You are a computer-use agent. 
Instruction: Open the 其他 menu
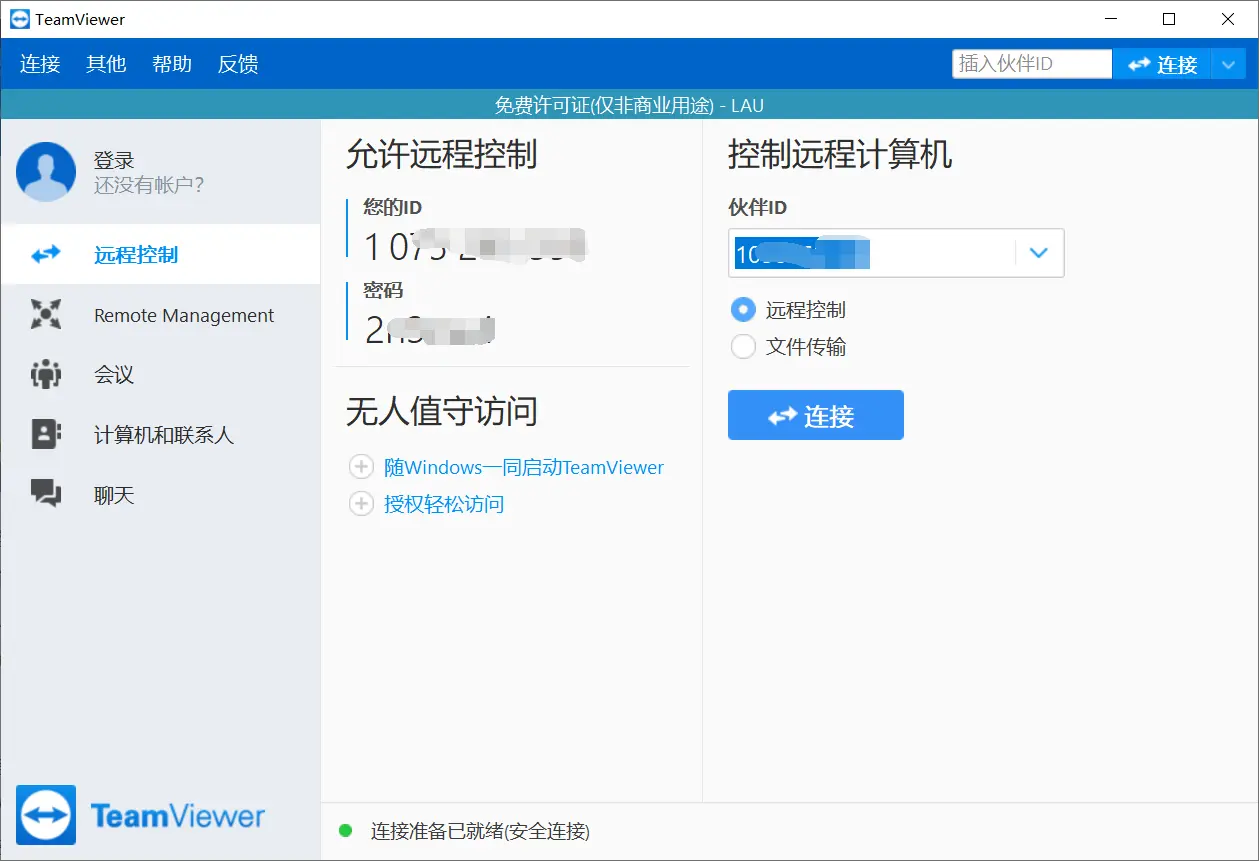coord(106,64)
